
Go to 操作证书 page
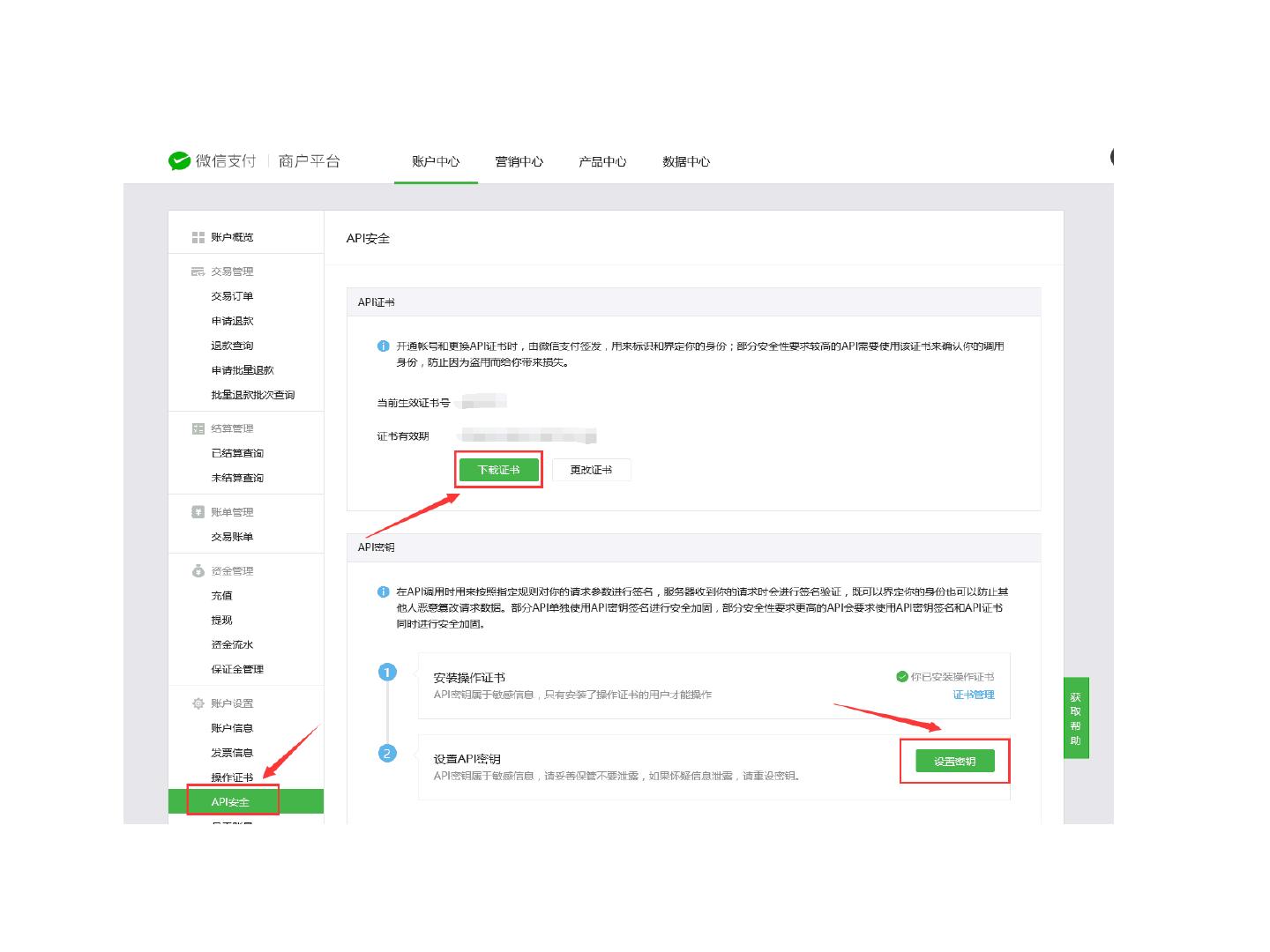coord(232,777)
